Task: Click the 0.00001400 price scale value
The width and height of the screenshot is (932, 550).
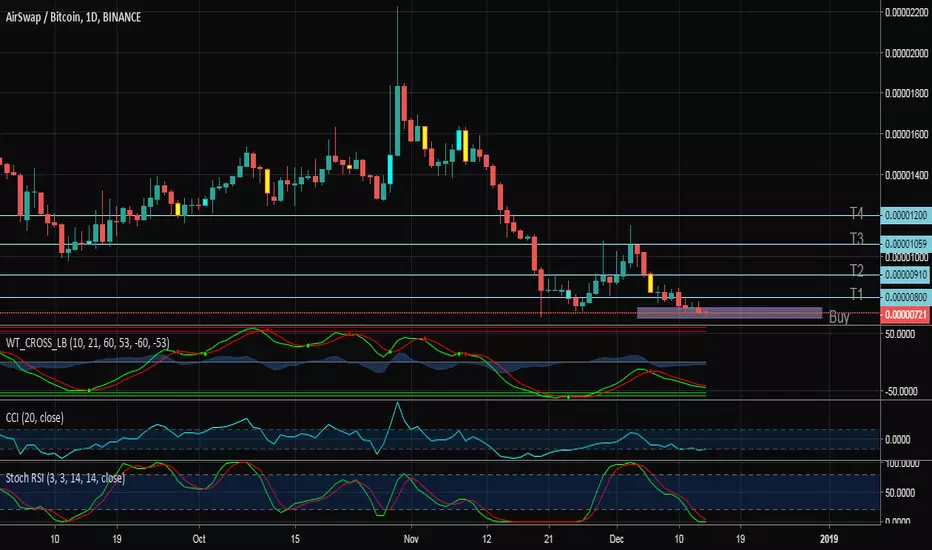Action: pyautogui.click(x=906, y=175)
